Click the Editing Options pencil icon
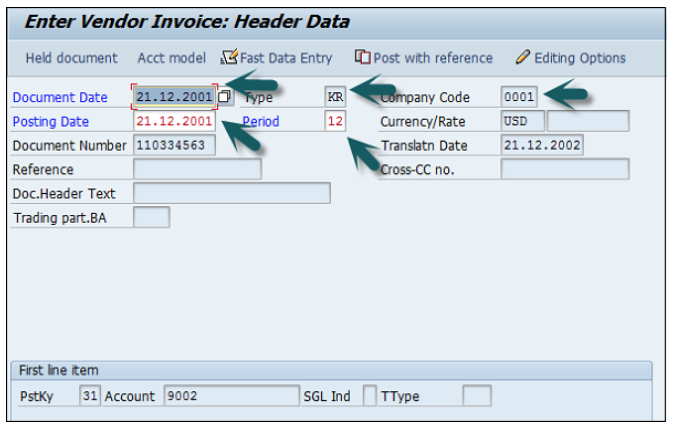This screenshot has width=674, height=427. (x=523, y=58)
